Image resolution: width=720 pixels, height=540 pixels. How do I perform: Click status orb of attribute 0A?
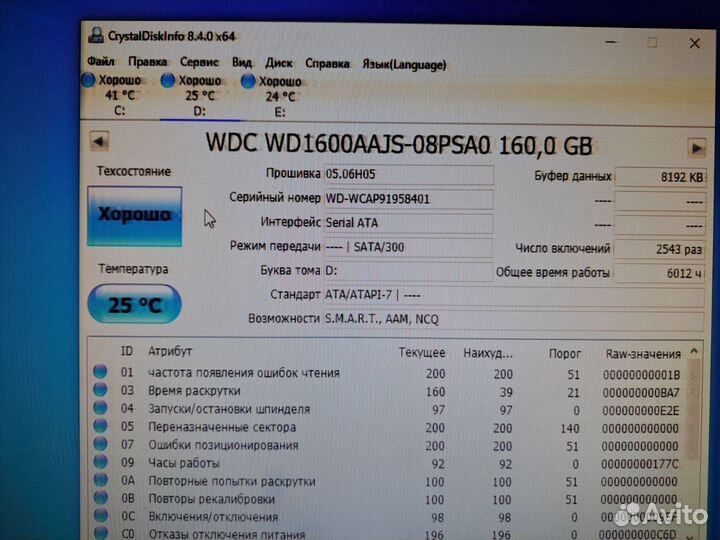[100, 479]
